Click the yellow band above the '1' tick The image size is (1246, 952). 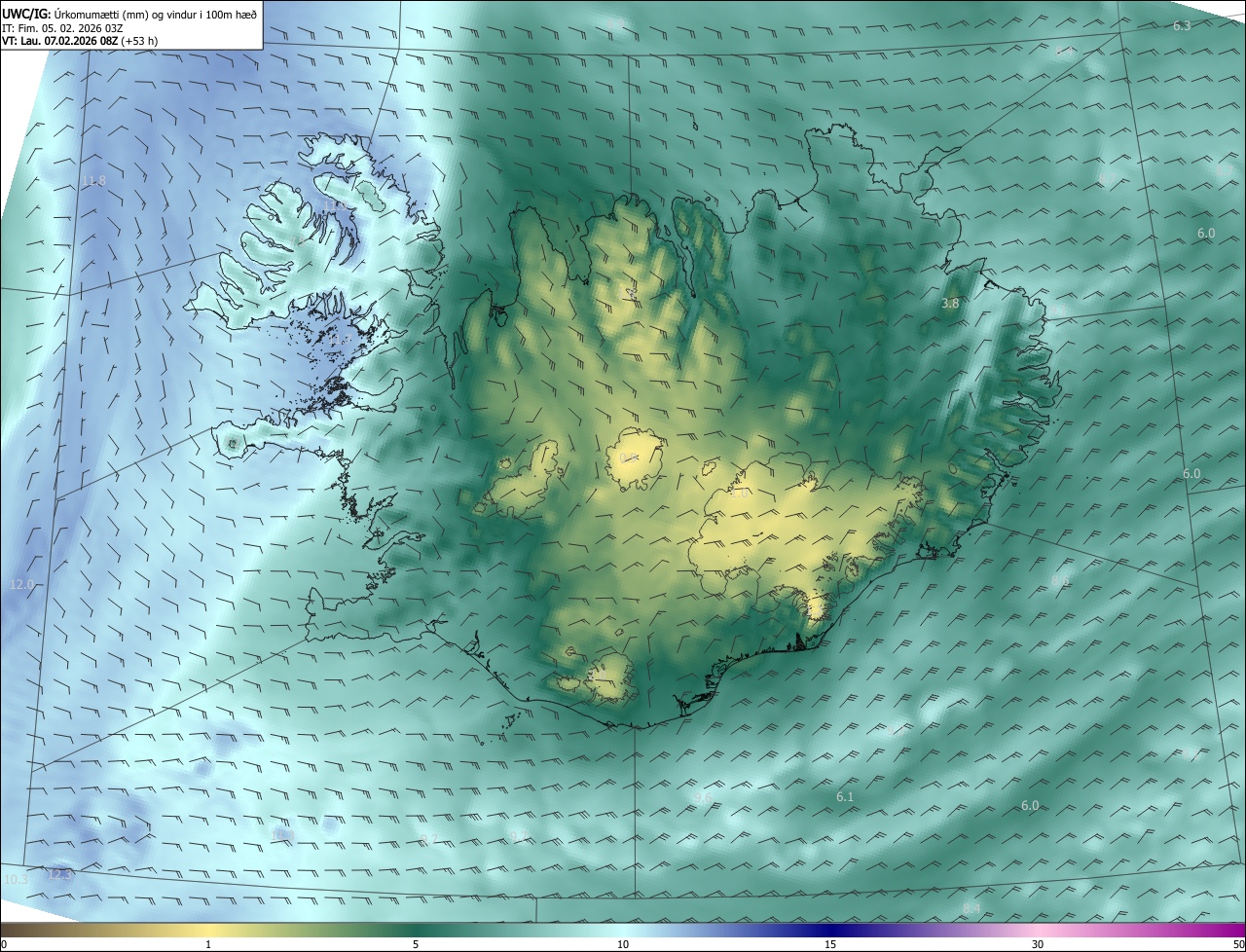208,930
